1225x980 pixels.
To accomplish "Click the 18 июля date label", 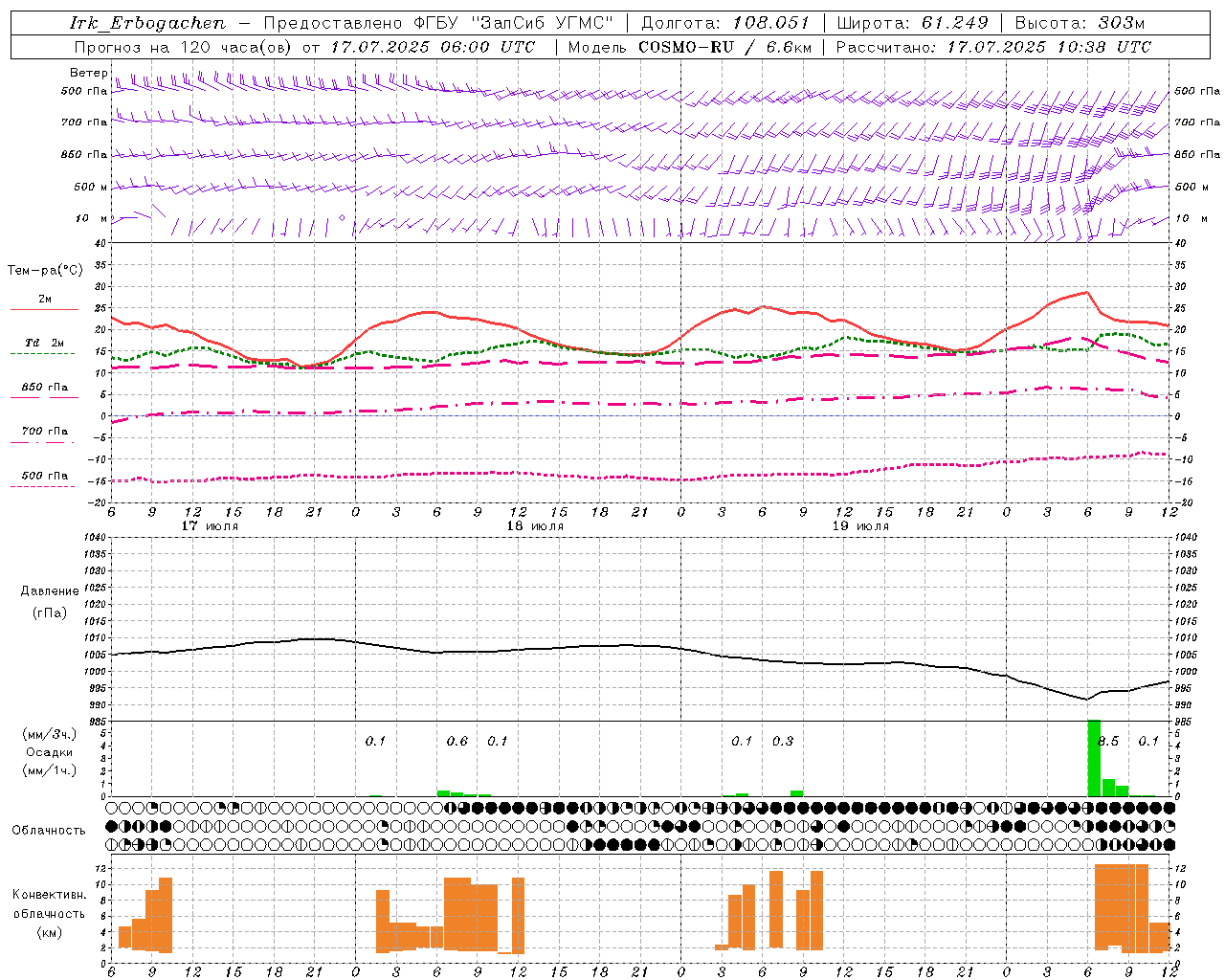I will coord(535,526).
